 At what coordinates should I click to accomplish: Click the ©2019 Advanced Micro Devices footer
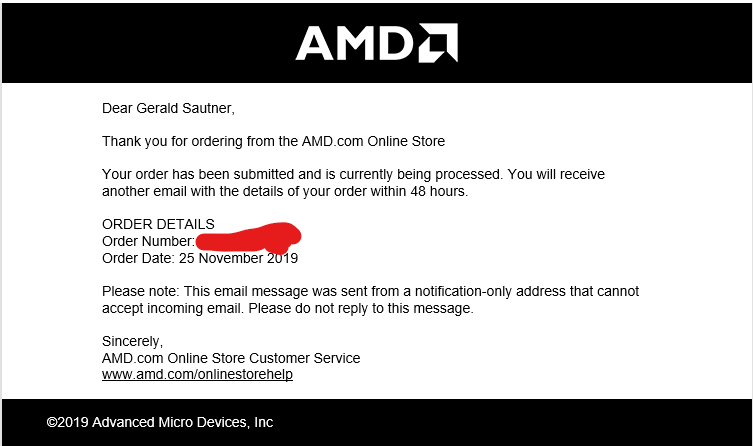160,422
